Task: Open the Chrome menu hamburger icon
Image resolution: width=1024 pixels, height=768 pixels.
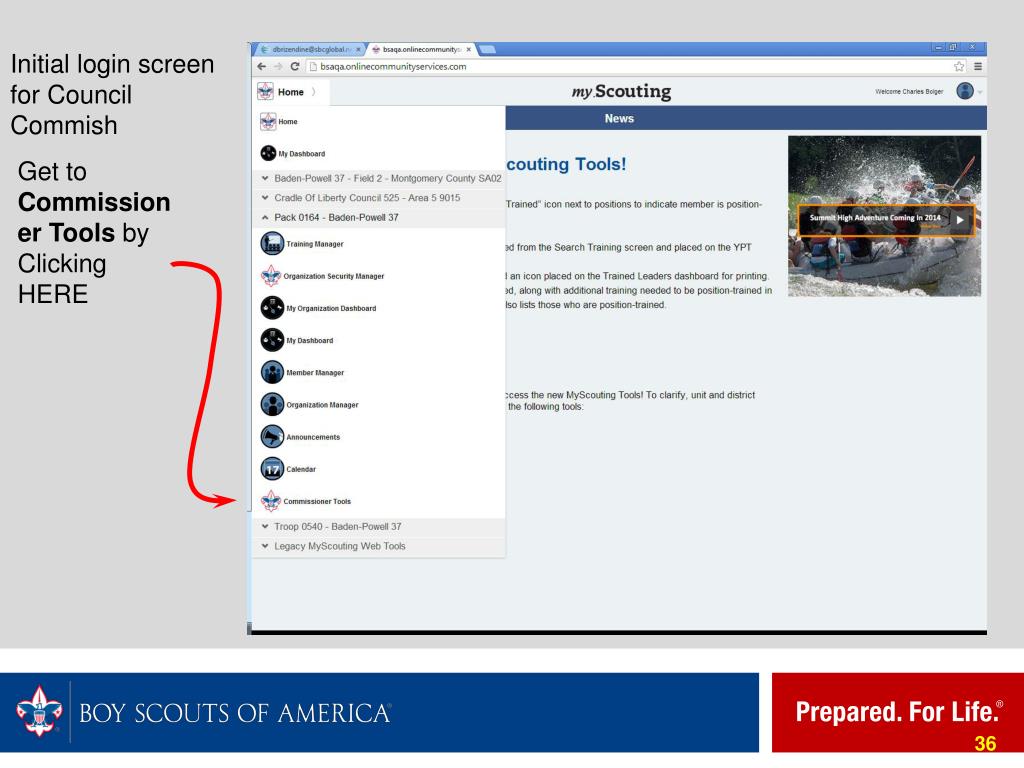Action: [978, 67]
